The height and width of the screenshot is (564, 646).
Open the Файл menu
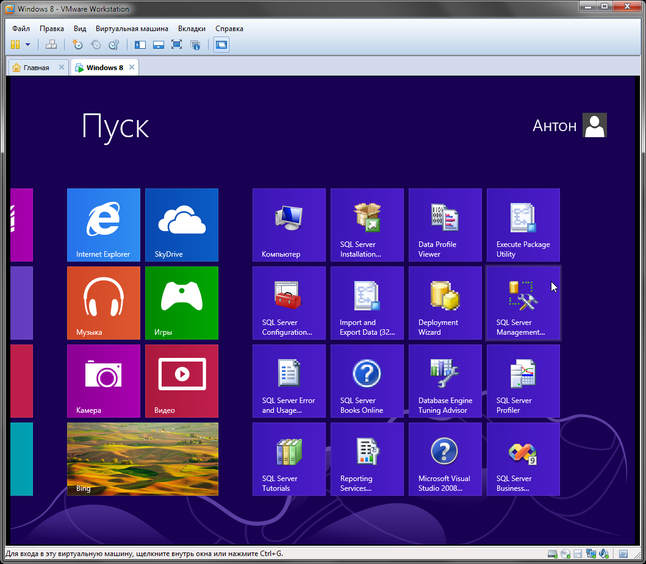click(21, 28)
